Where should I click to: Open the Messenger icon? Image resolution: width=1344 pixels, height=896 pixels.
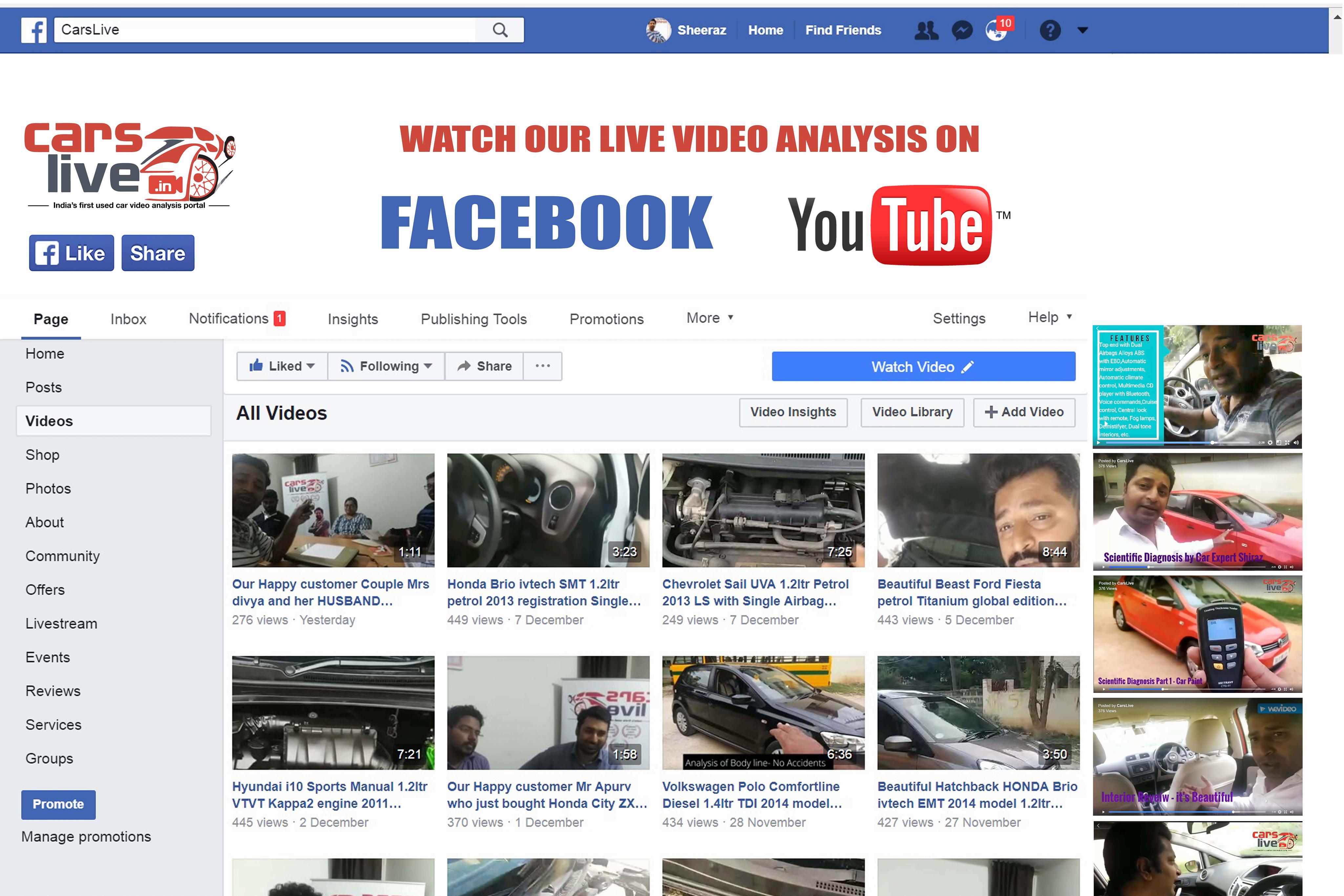(x=962, y=30)
